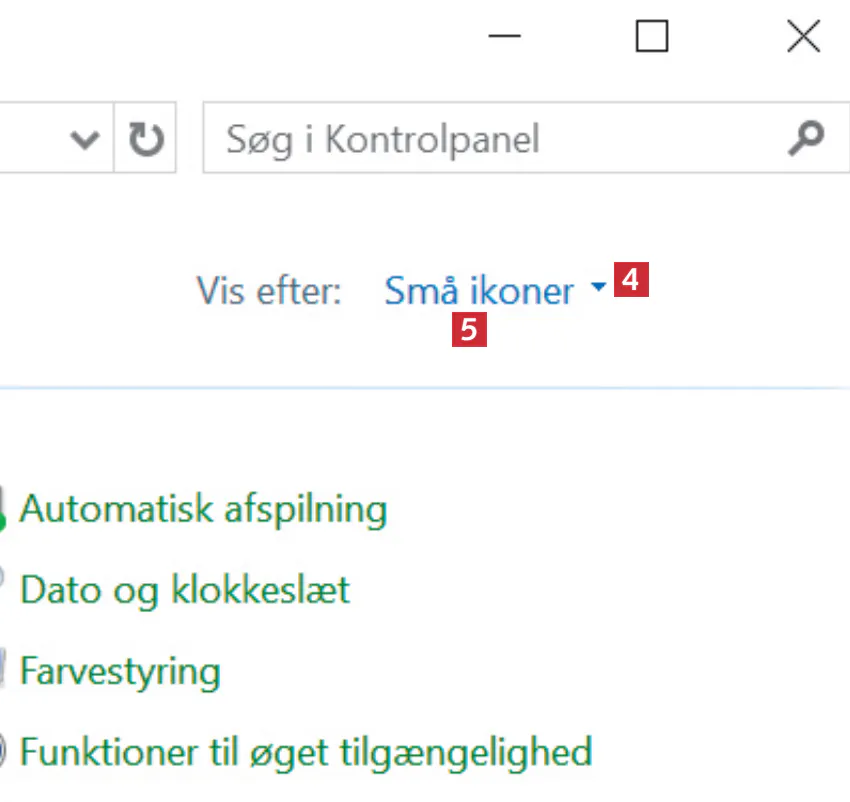
Task: Click the Vis efter label
Action: 269,291
